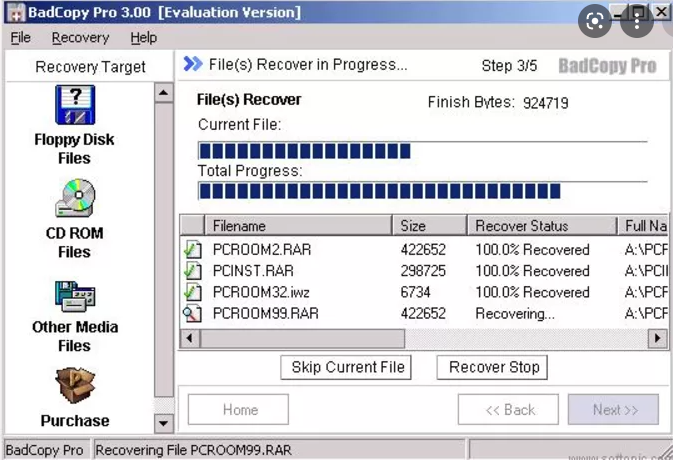
Task: Click the size value 6734
Action: [x=415, y=292]
